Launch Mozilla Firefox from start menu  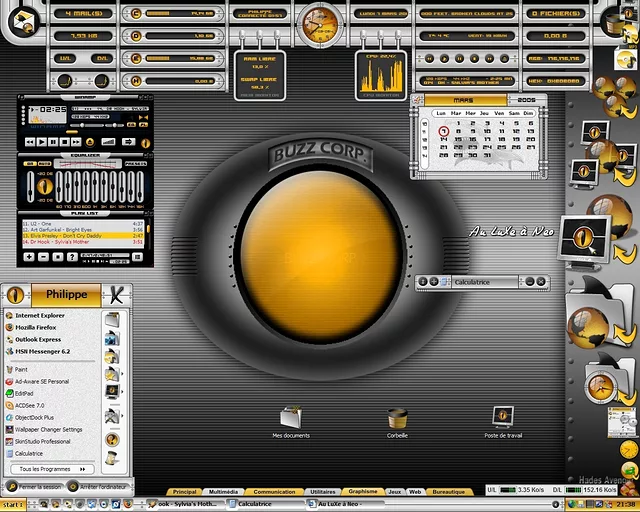pos(36,327)
